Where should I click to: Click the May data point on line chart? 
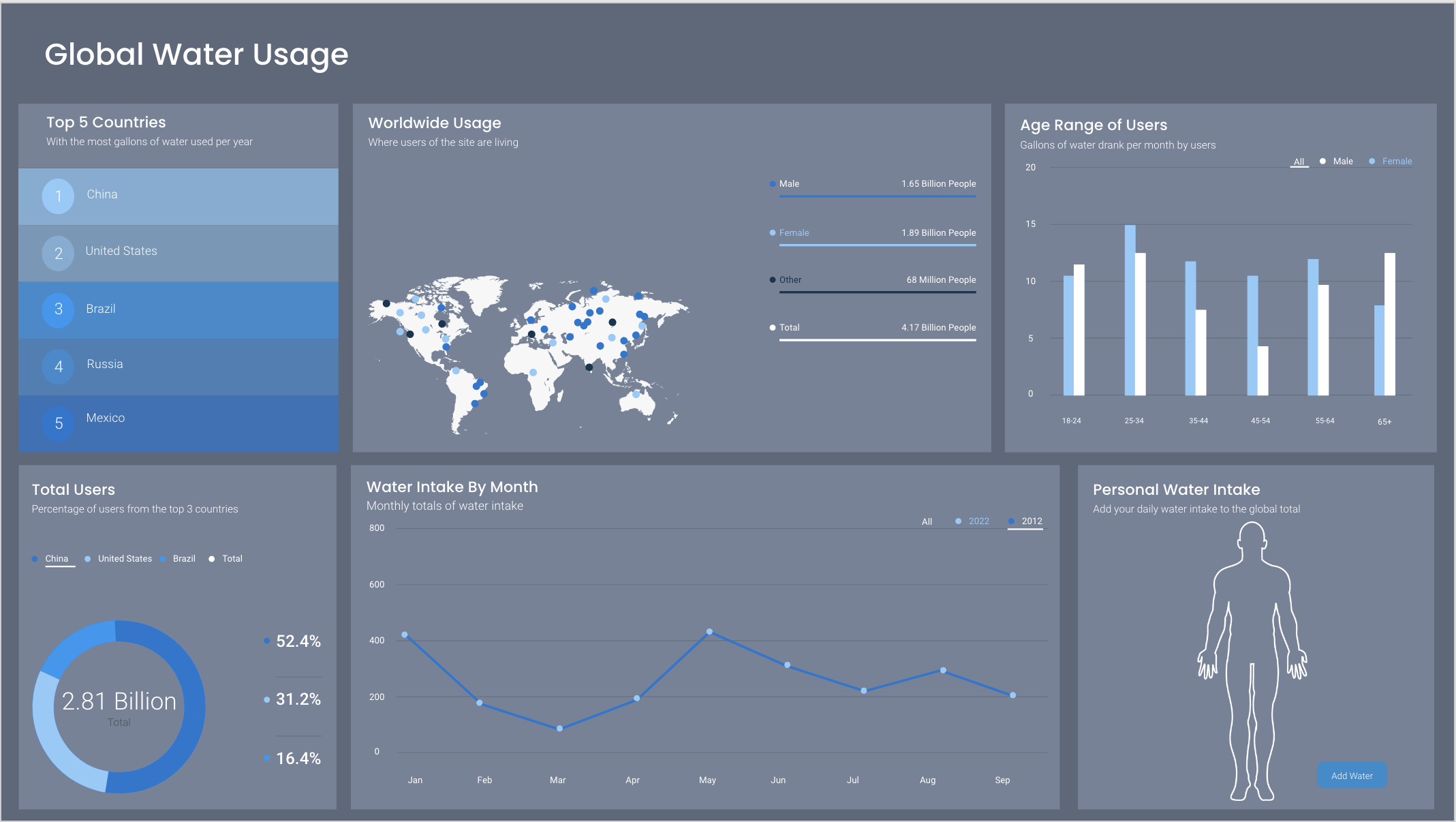click(x=709, y=632)
